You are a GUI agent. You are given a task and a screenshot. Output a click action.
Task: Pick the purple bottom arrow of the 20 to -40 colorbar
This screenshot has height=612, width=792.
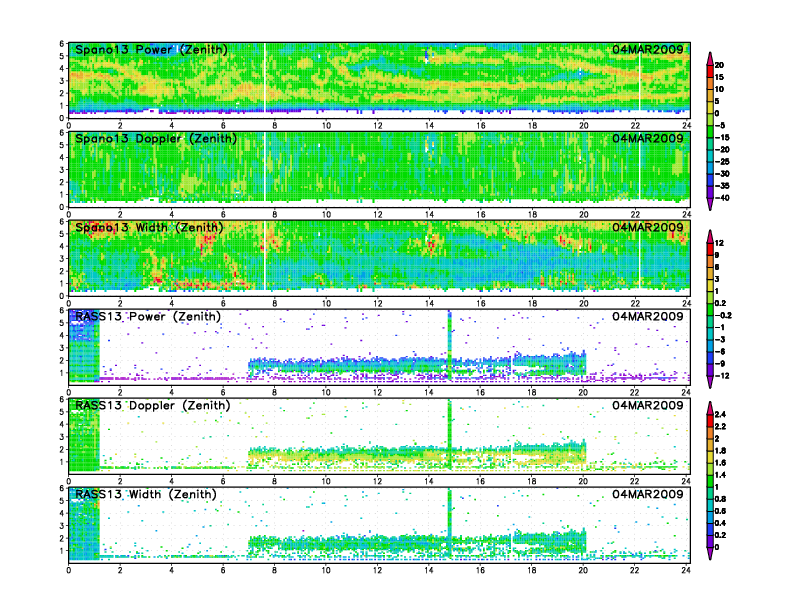click(710, 203)
